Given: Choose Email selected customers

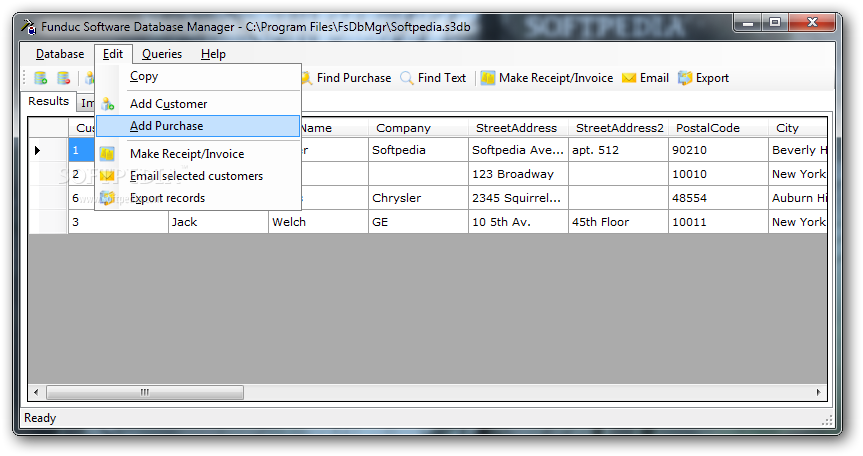Looking at the screenshot, I should click(198, 176).
